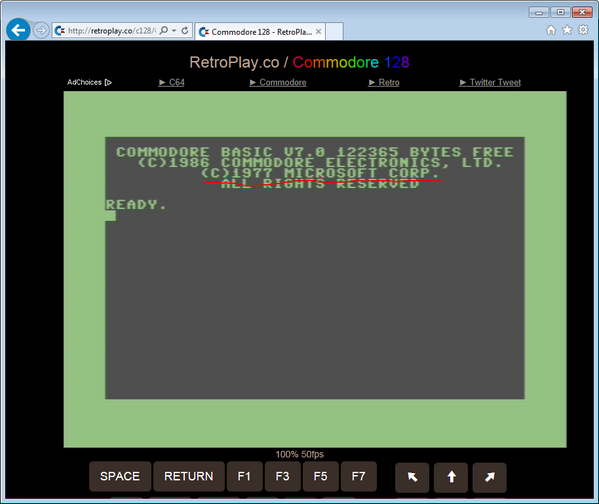Open the address bar dropdown arrow
Image resolution: width=599 pixels, height=504 pixels.
point(174,30)
